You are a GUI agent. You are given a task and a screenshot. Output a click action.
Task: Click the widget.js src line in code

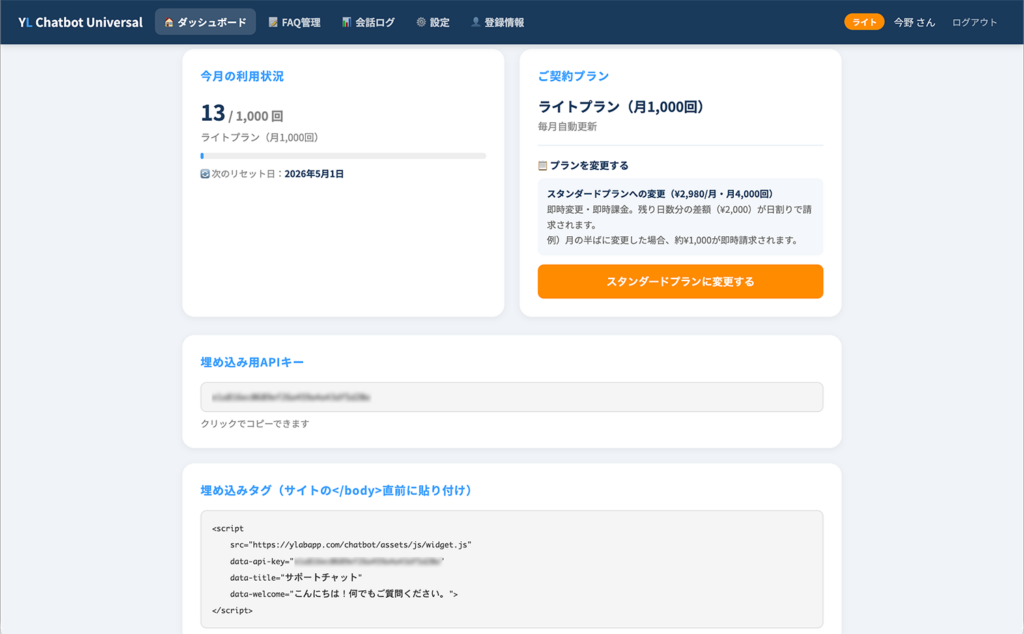[351, 545]
